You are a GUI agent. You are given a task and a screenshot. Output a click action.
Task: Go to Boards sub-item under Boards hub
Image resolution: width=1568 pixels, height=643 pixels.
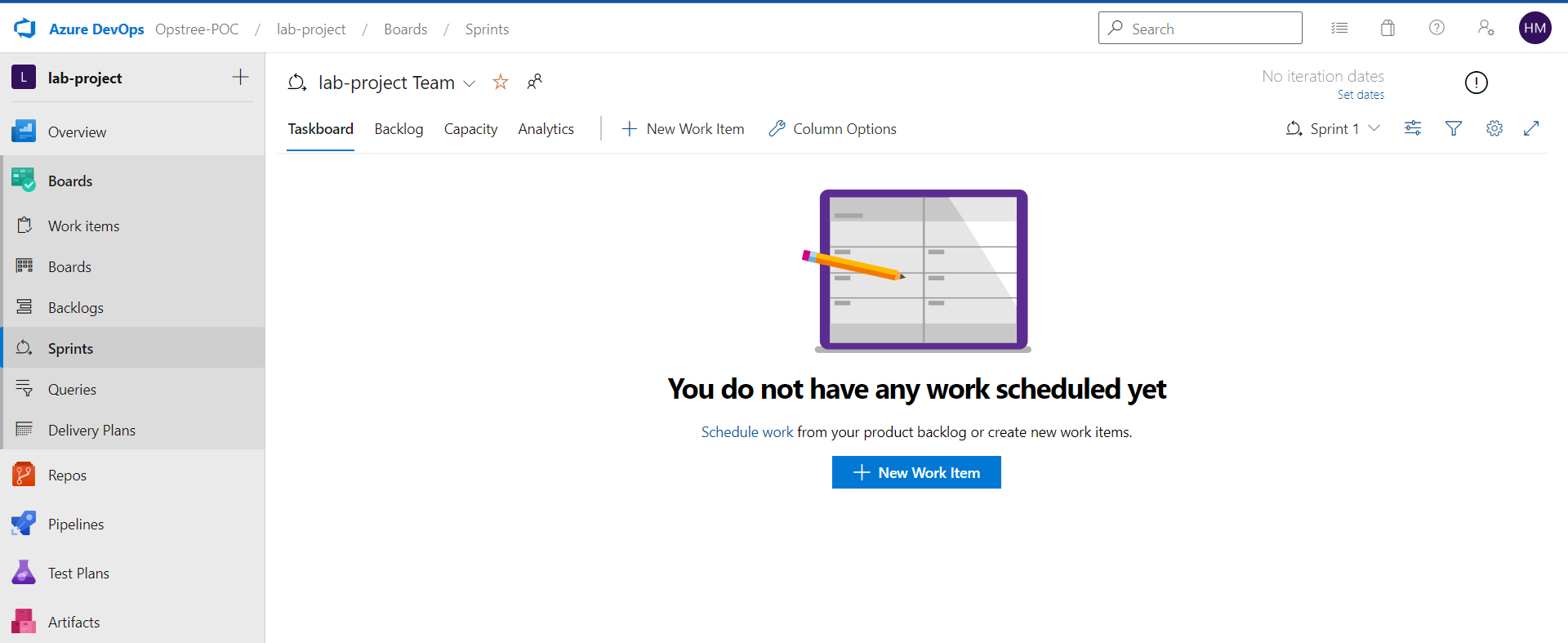[132, 266]
